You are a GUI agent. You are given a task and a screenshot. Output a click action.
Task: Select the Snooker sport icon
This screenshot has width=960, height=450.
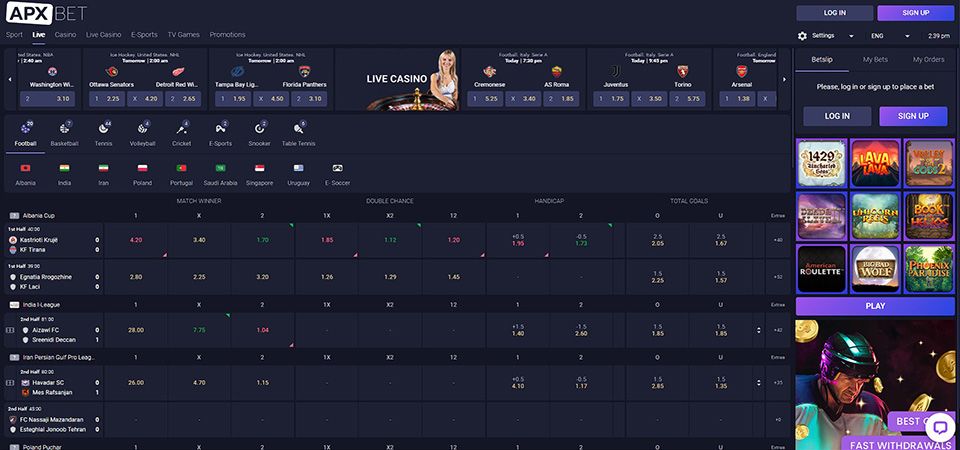click(260, 129)
